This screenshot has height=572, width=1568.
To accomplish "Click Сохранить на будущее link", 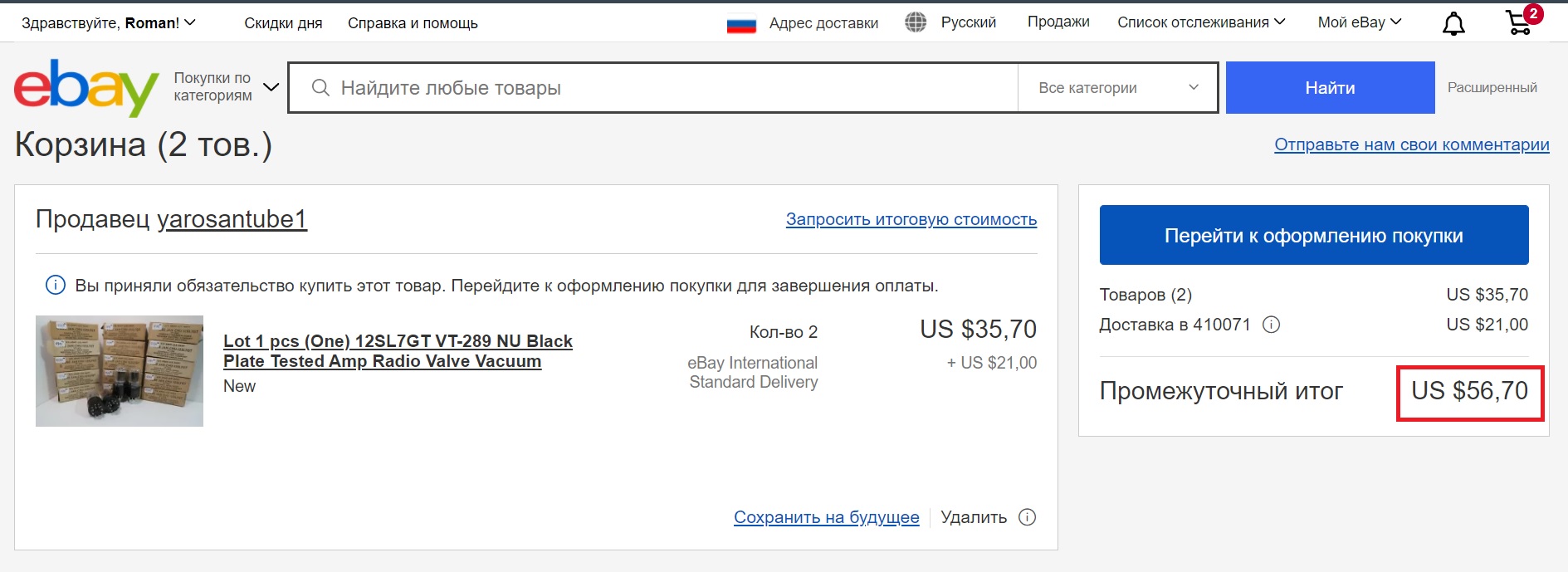I will coord(826,517).
